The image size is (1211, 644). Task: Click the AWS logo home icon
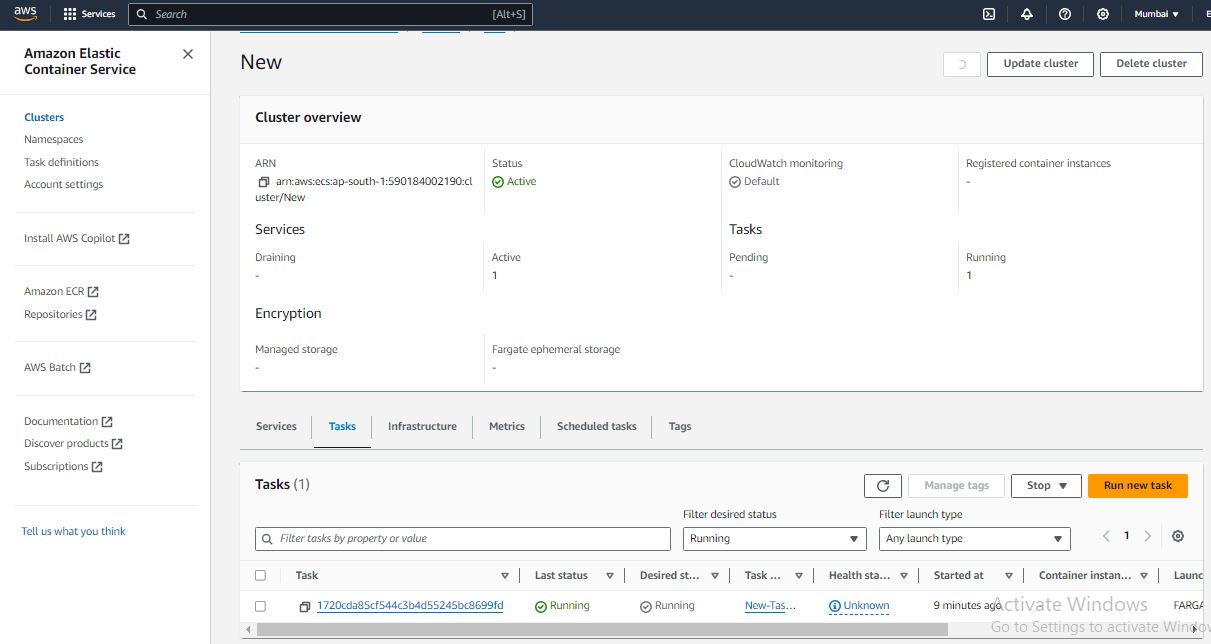(x=25, y=13)
